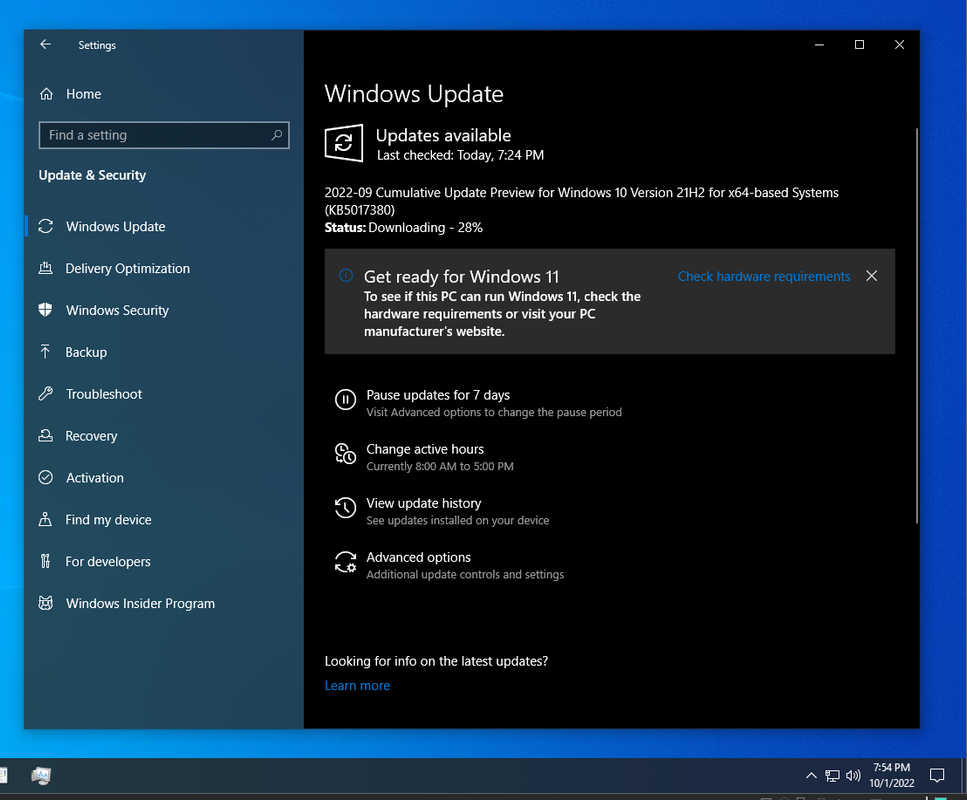Show hidden icons in the system tray
Screen dimensions: 967x800
(x=812, y=776)
